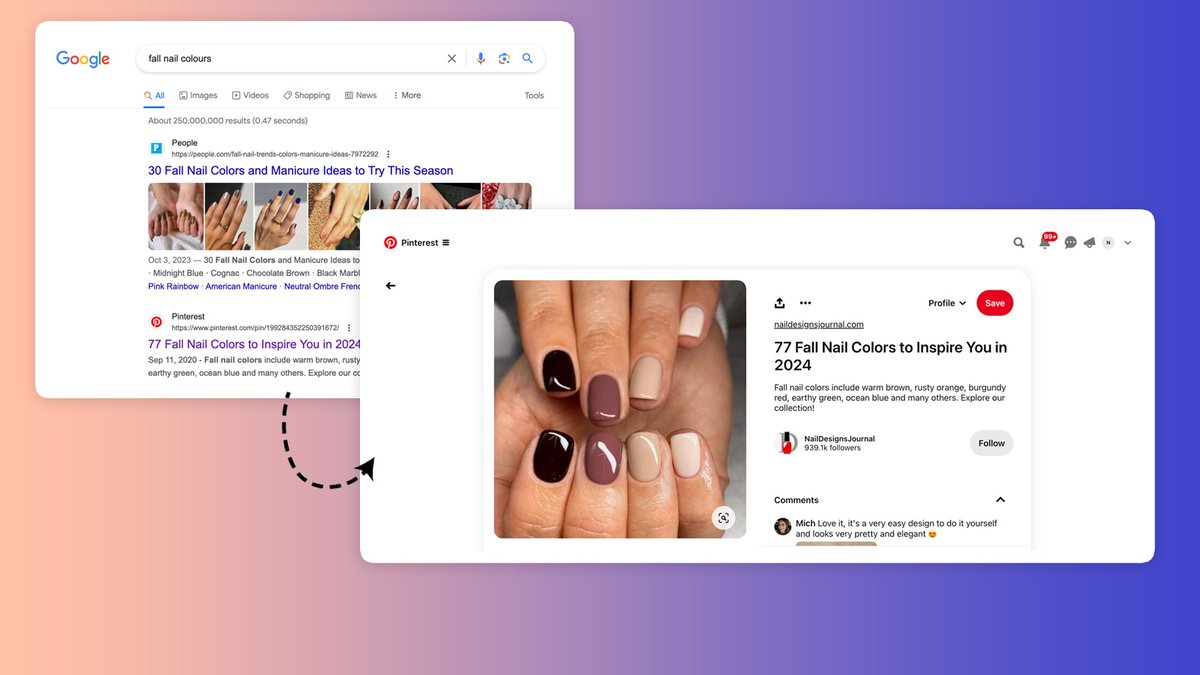Click the Pink Rainbow sitelink
Screen dimensions: 1200x675
tap(173, 287)
